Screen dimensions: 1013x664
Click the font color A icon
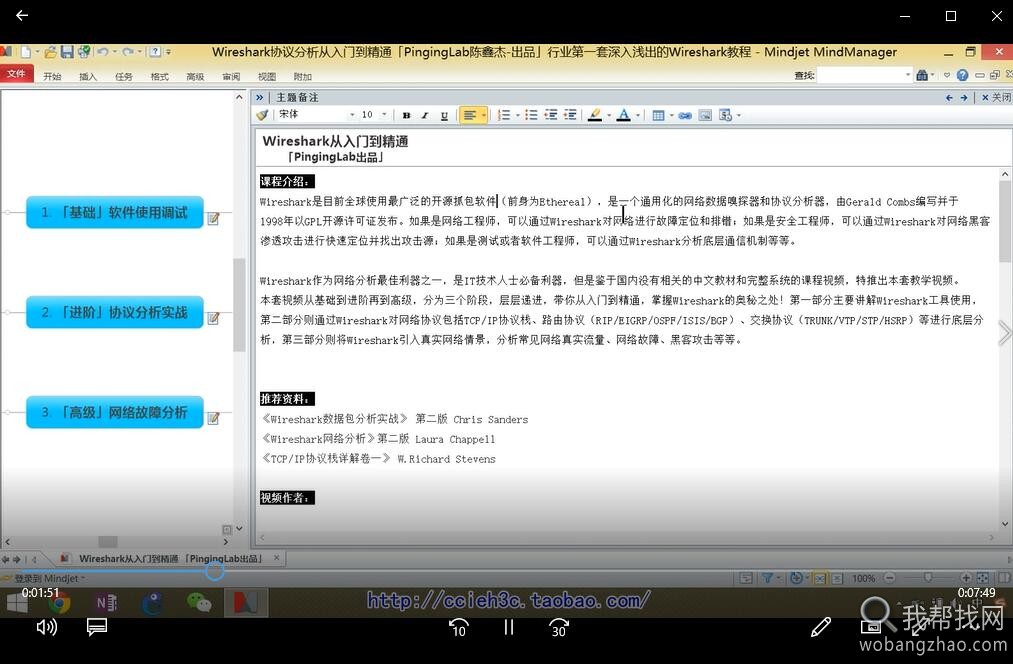click(x=623, y=115)
